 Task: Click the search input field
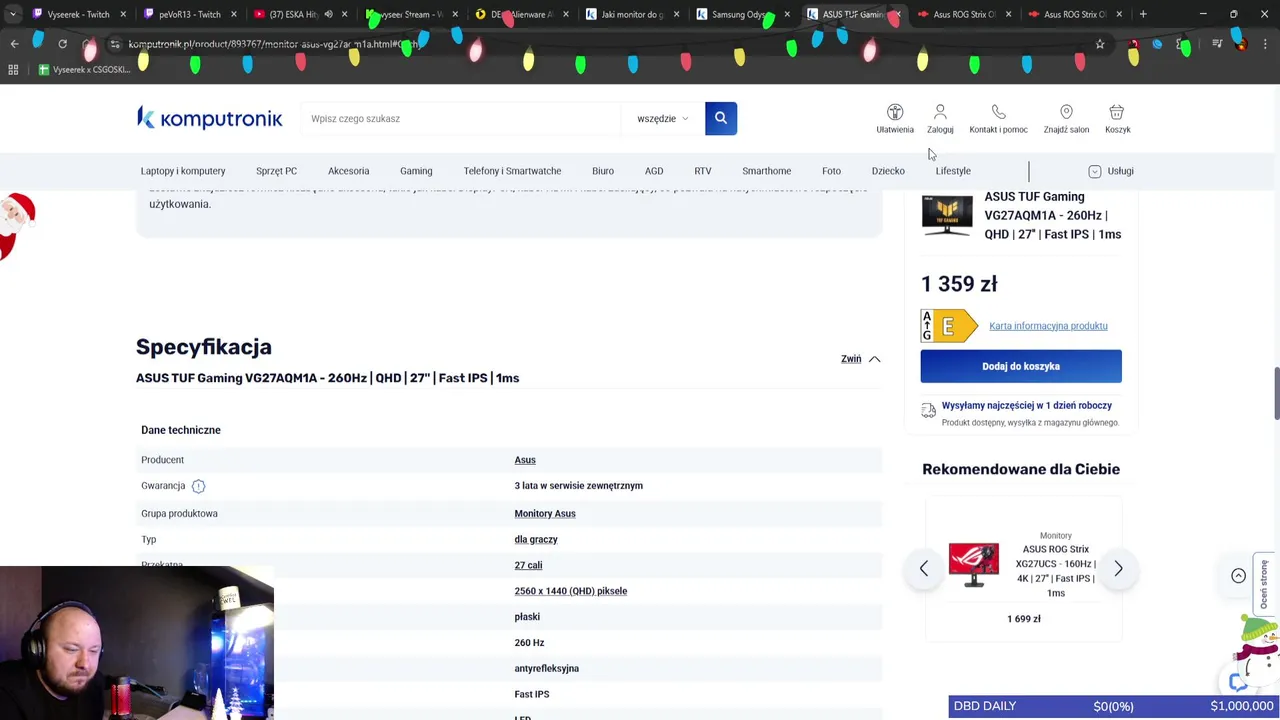coord(462,118)
